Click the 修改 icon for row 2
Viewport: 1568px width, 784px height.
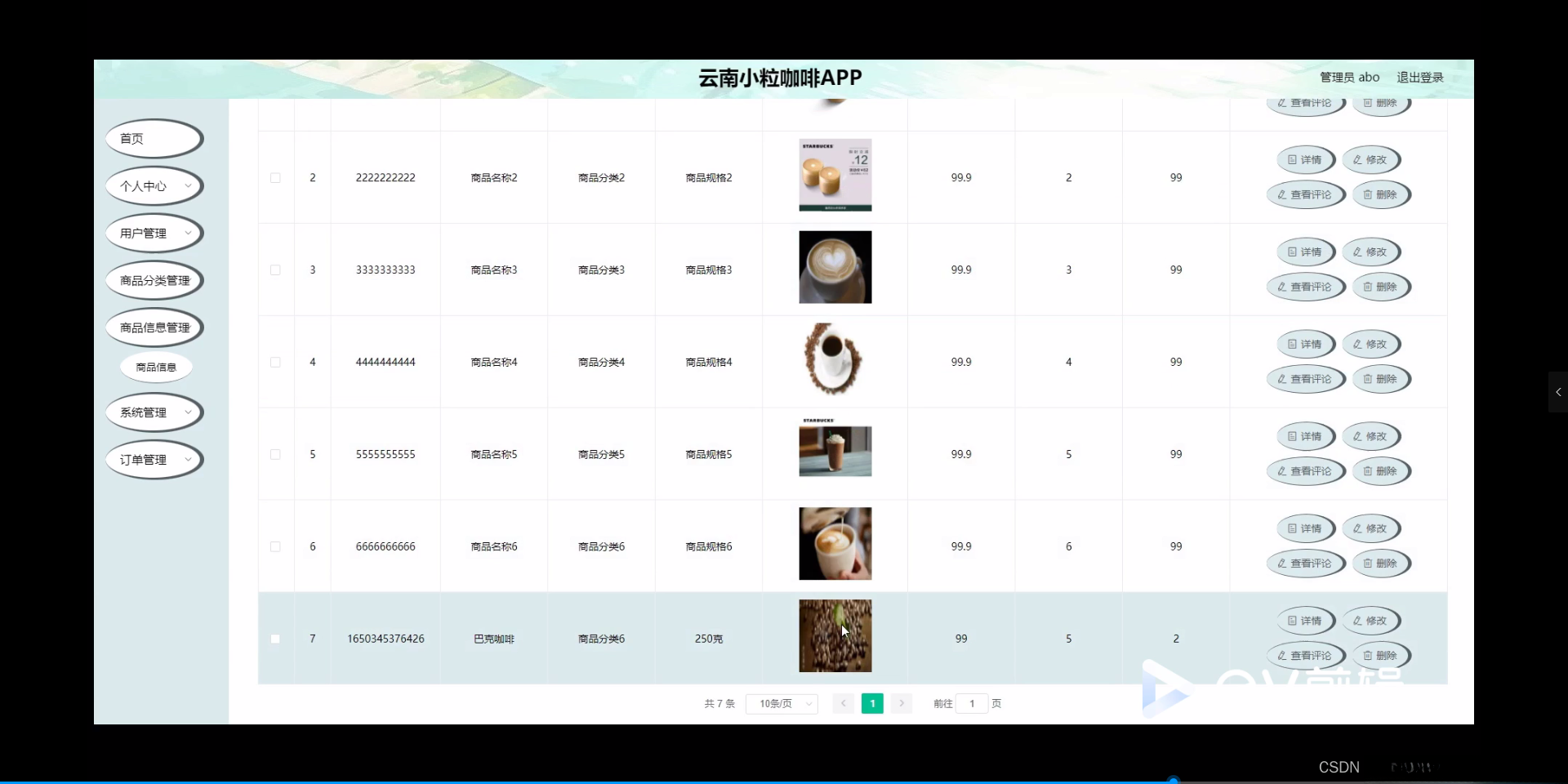(x=1370, y=160)
